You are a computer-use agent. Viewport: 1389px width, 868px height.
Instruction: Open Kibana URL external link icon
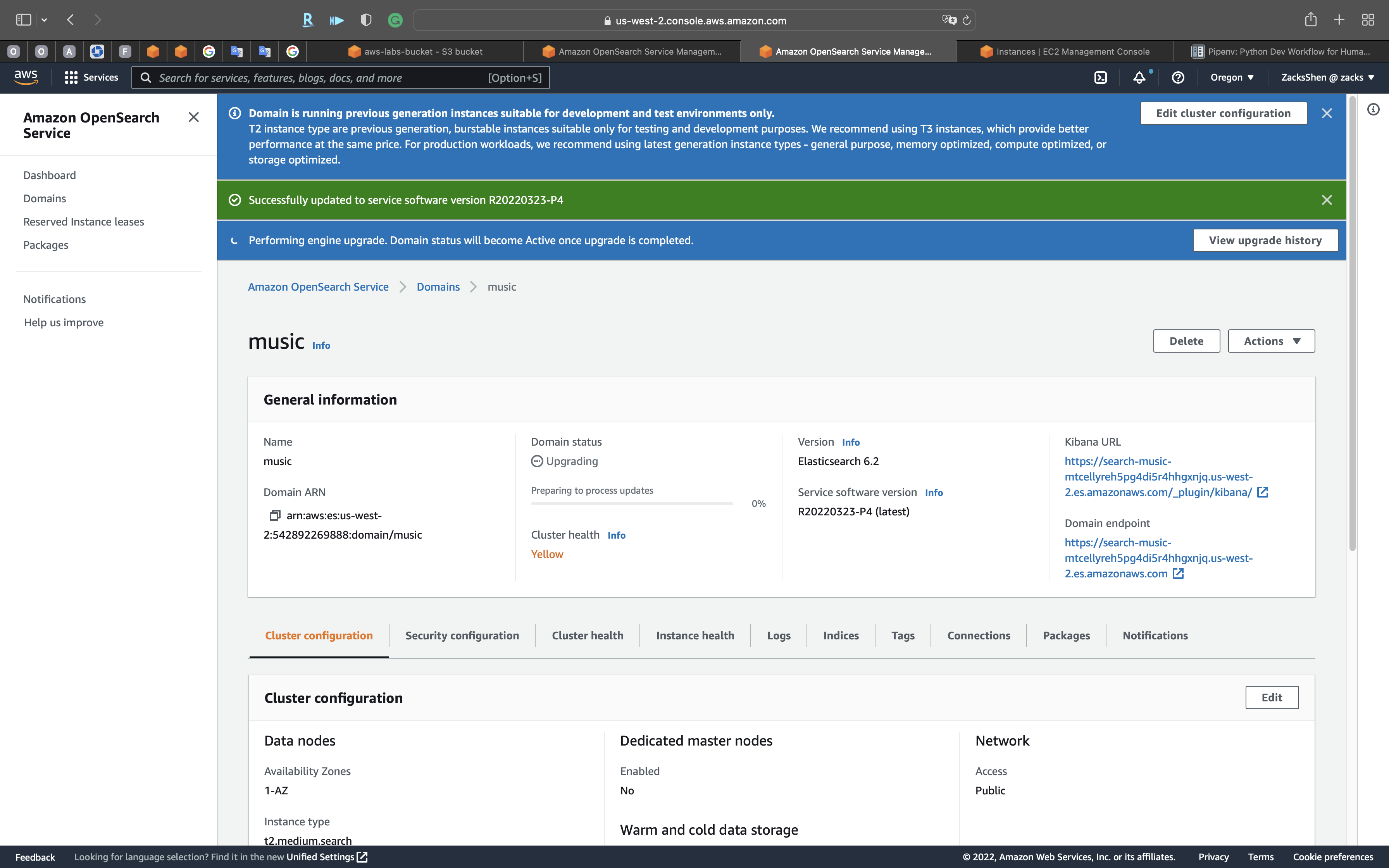click(1263, 492)
